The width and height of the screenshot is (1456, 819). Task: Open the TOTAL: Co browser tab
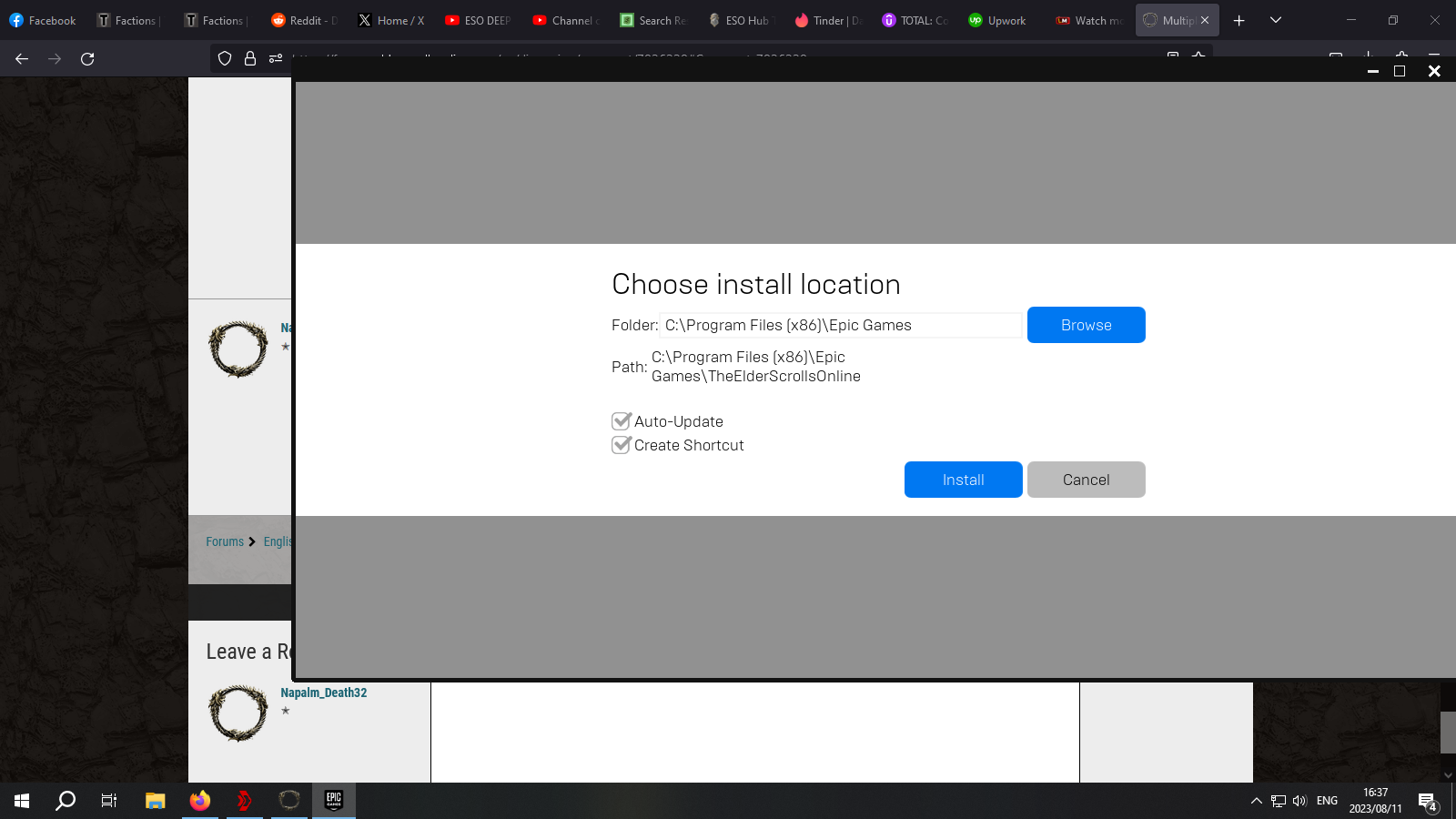tap(915, 20)
